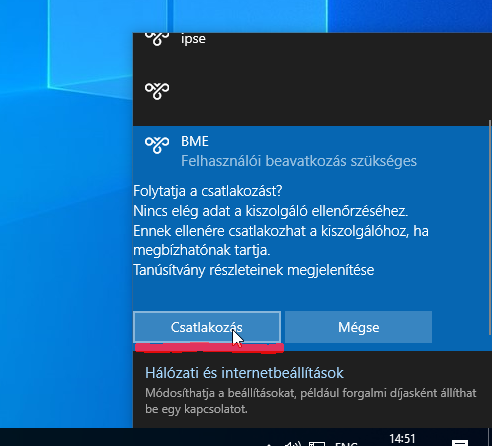Open Hálózati és internetbeállítások
This screenshot has width=492, height=446.
pyautogui.click(x=244, y=373)
